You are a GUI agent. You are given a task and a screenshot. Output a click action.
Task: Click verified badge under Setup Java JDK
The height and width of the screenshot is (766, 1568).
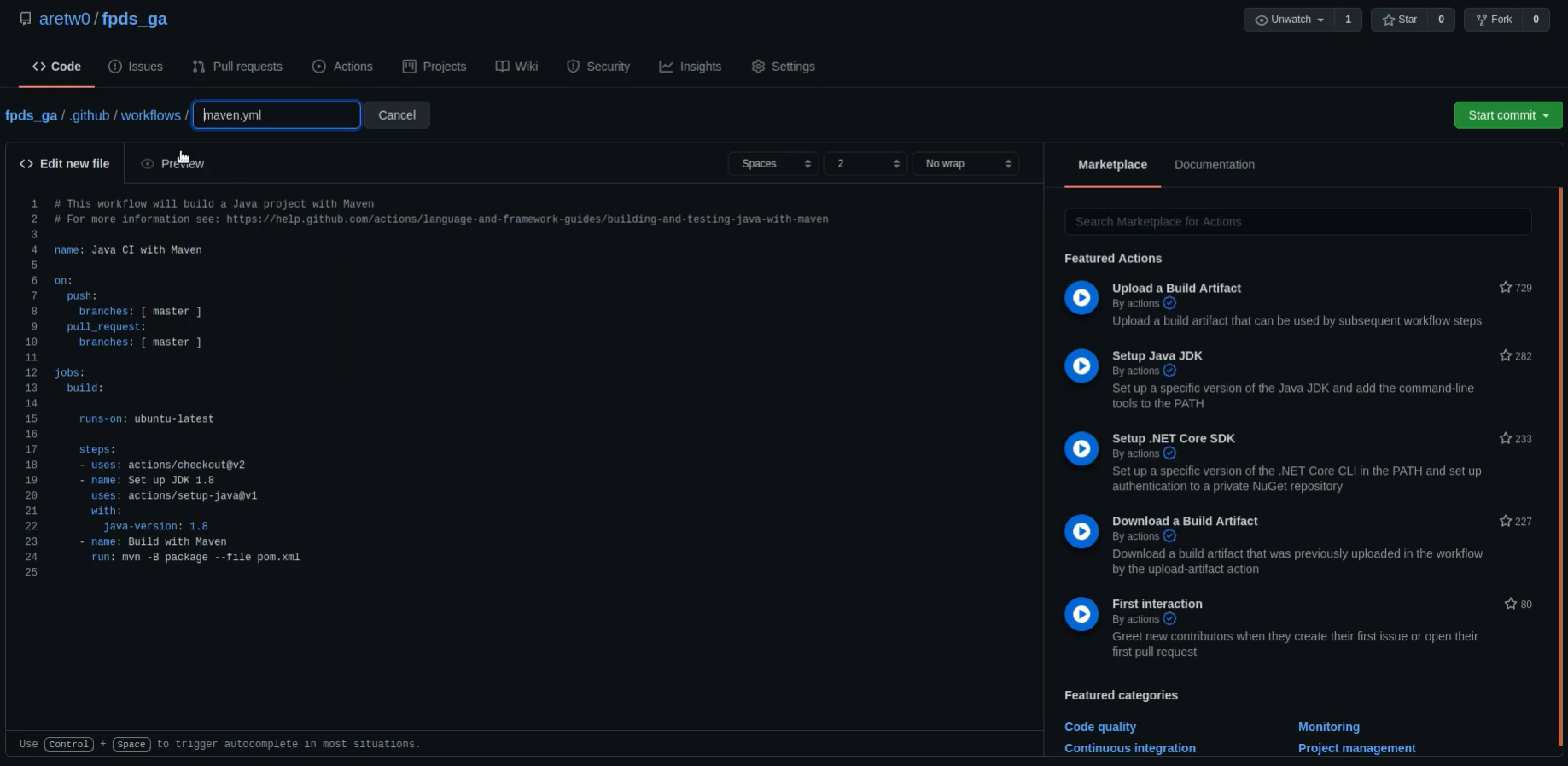1169,371
